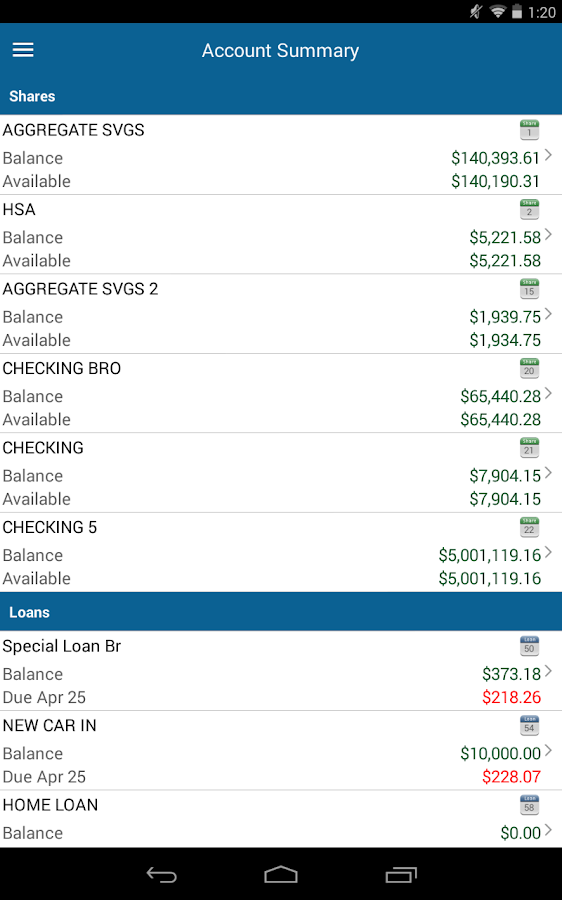
Task: Tap the Android home button
Action: click(x=281, y=875)
